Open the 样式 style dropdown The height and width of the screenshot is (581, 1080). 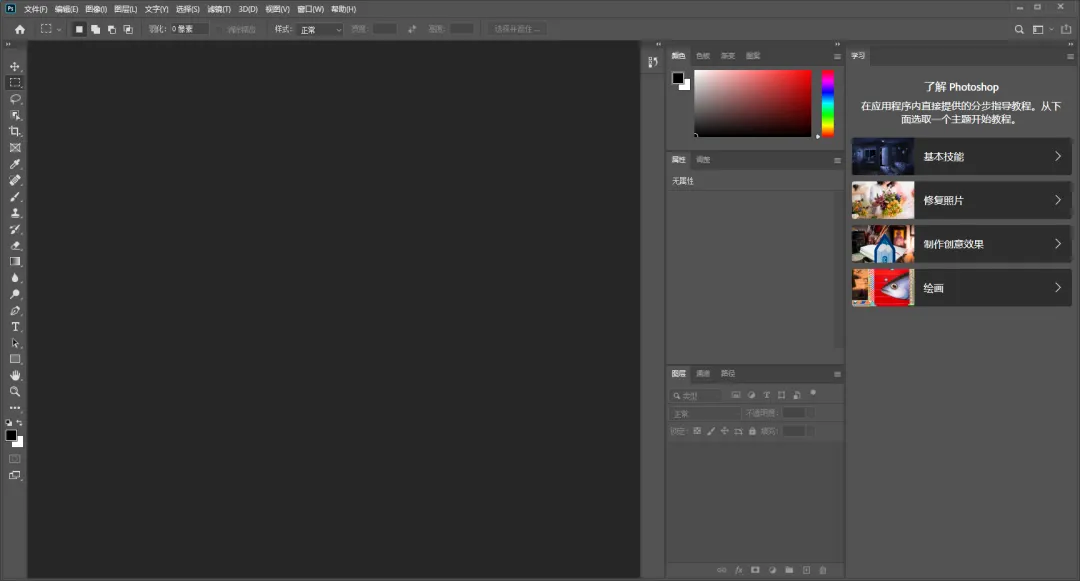[320, 30]
